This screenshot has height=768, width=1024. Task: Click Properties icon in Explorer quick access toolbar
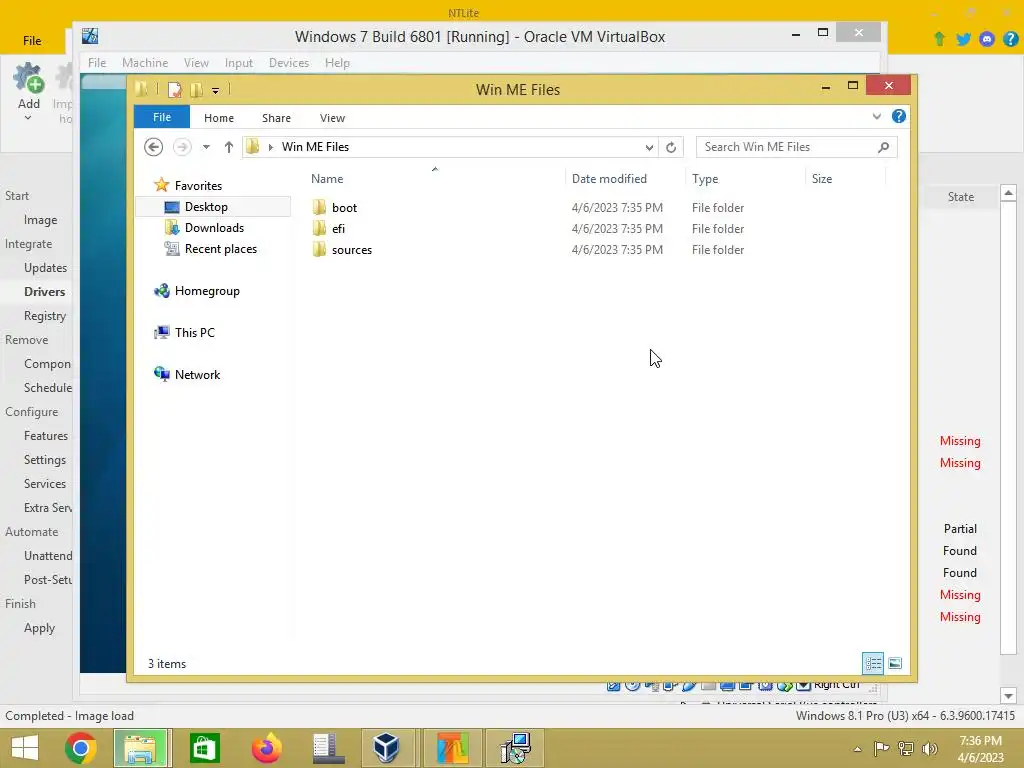pos(174,89)
